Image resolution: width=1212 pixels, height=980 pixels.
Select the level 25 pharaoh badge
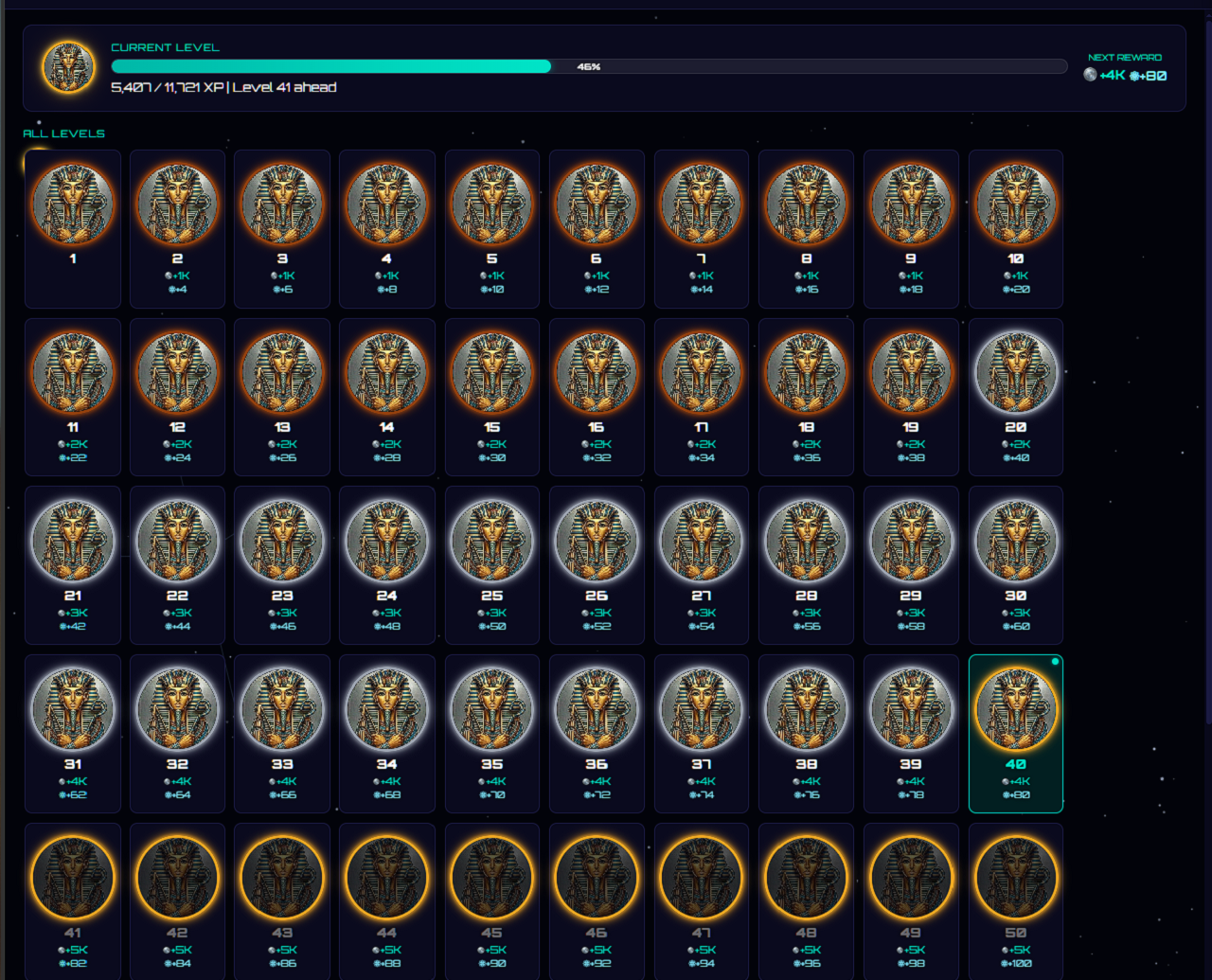491,542
